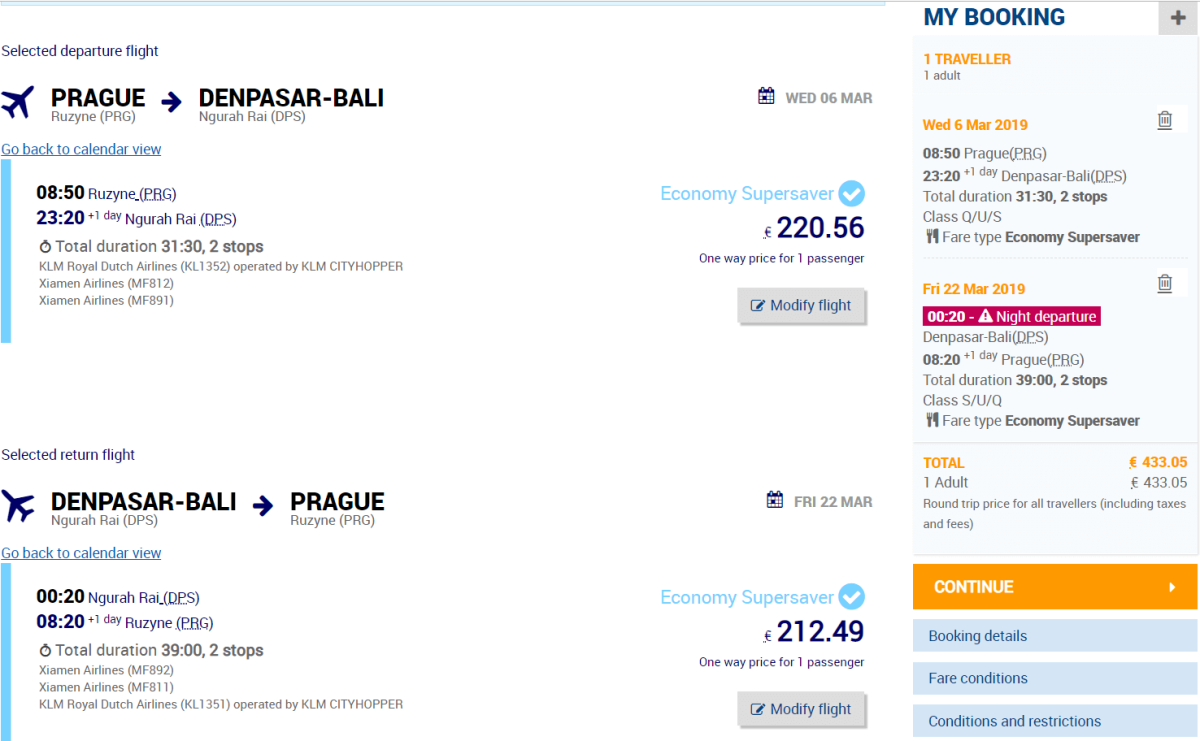Click the calendar icon next to WED 06 MAR
1200x741 pixels.
coord(767,96)
